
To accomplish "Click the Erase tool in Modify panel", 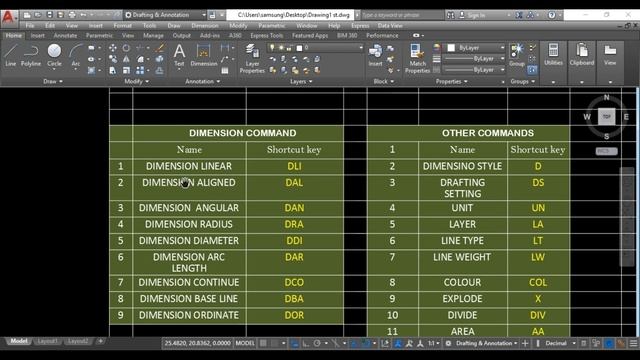I will coord(160,48).
